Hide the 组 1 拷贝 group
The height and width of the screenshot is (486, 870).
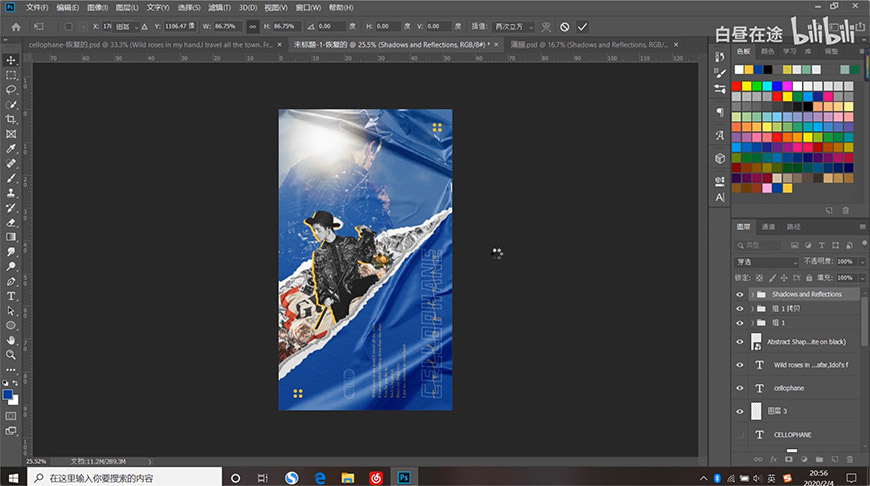740,308
